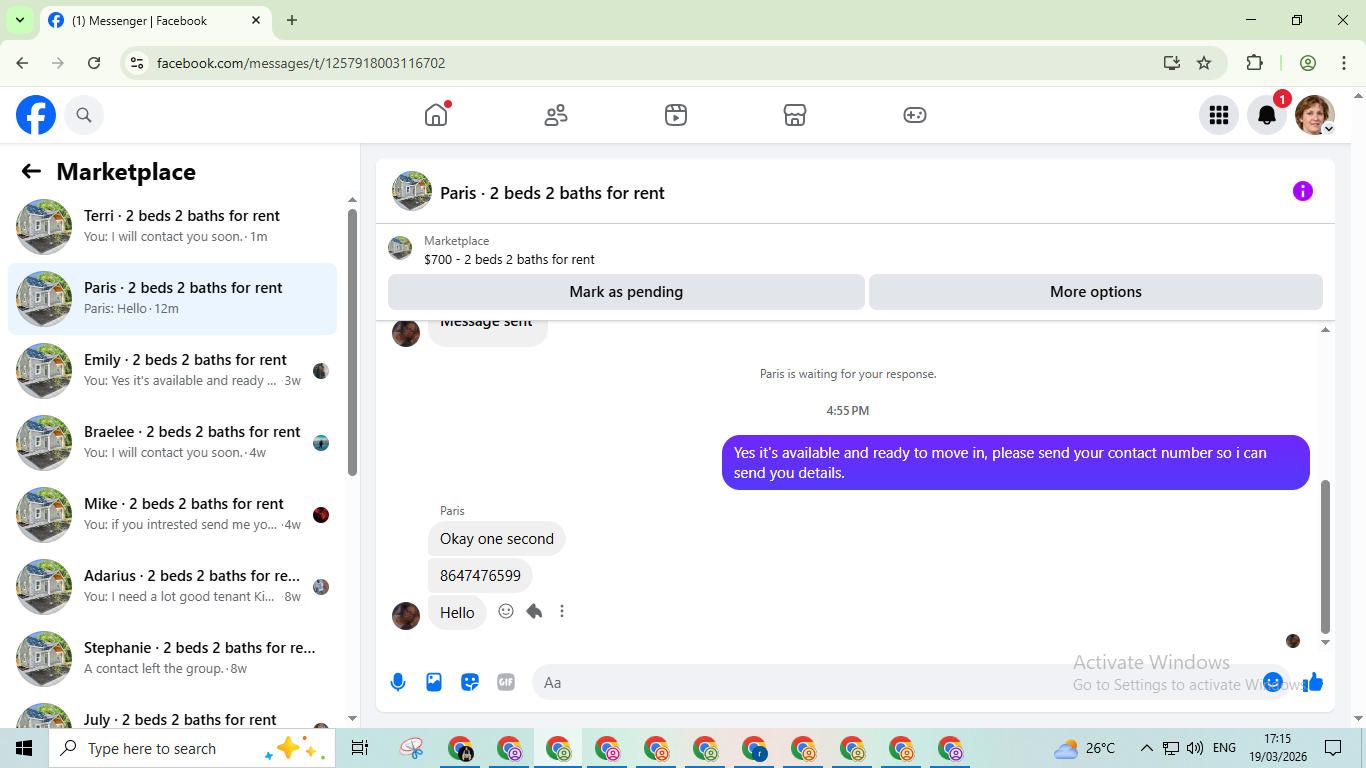Go to the Home feed icon
1366x768 pixels.
tap(436, 115)
